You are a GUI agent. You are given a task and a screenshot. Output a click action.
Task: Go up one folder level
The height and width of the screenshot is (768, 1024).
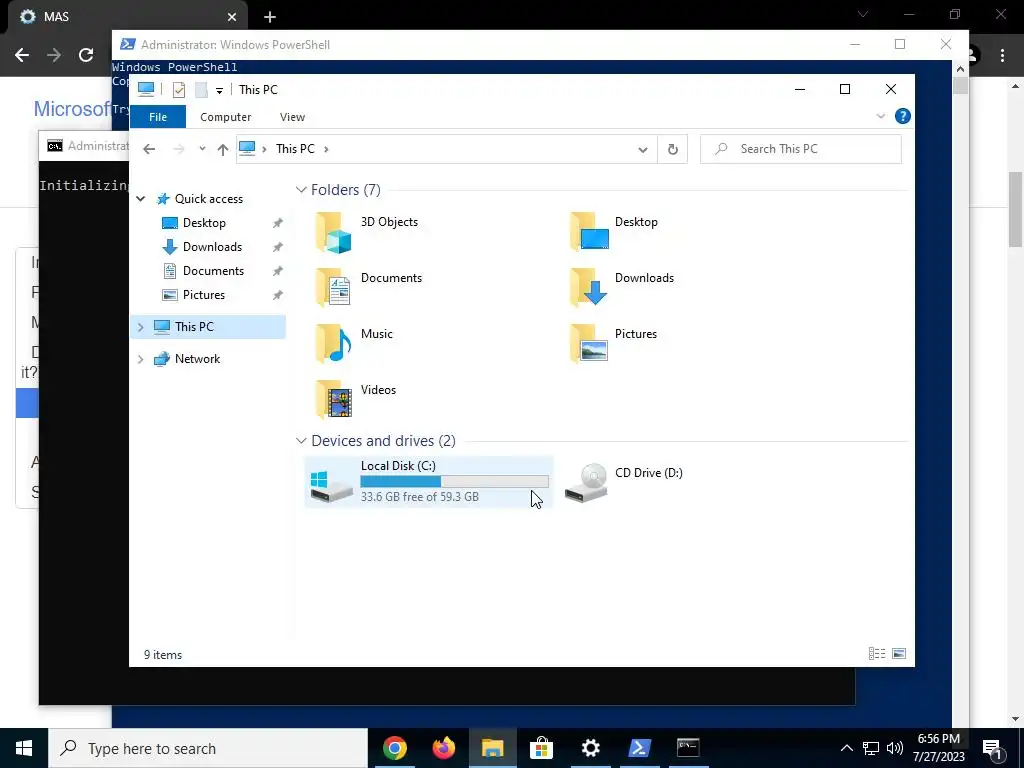(223, 150)
